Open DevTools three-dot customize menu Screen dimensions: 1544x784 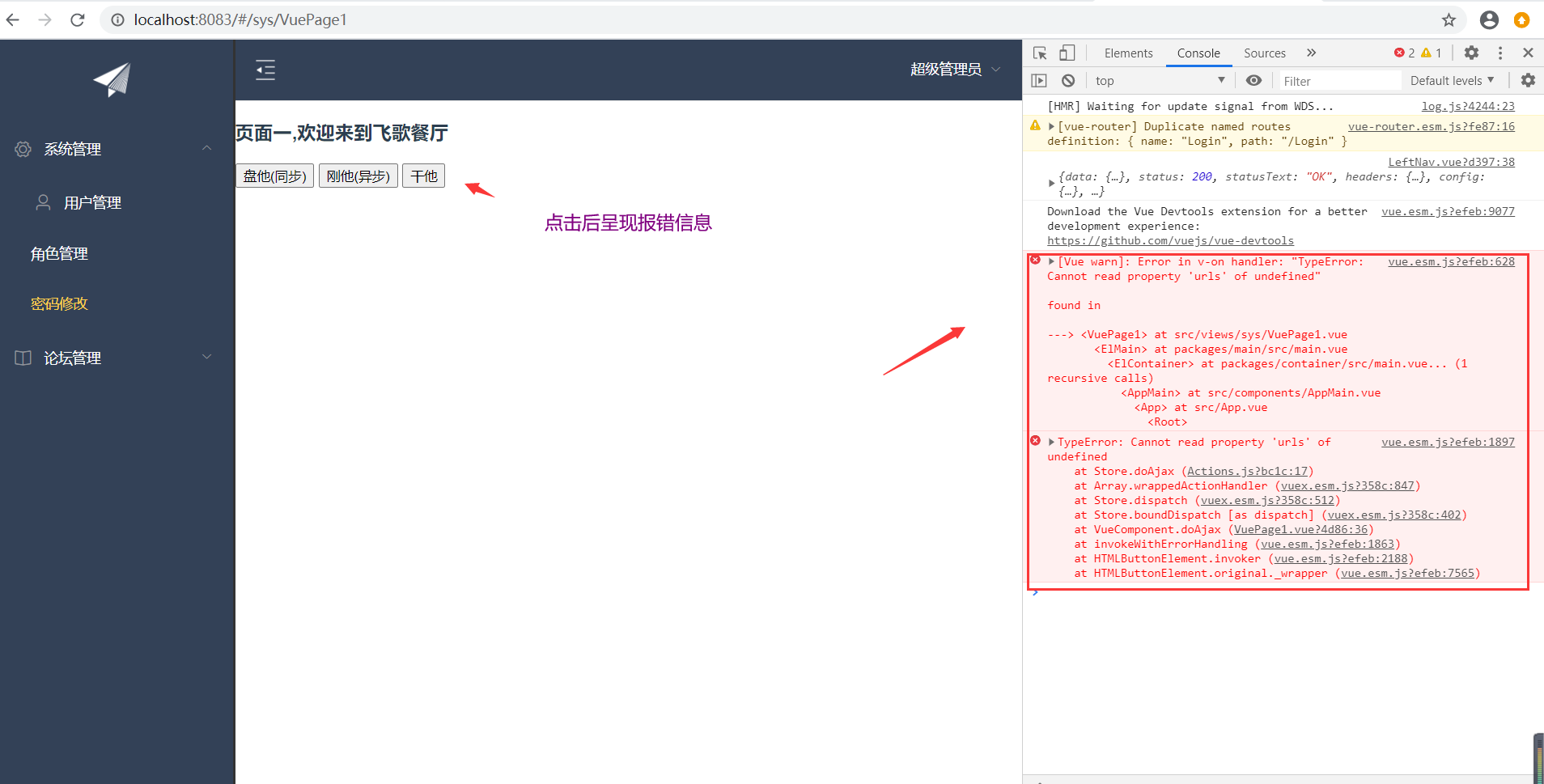tap(1500, 53)
